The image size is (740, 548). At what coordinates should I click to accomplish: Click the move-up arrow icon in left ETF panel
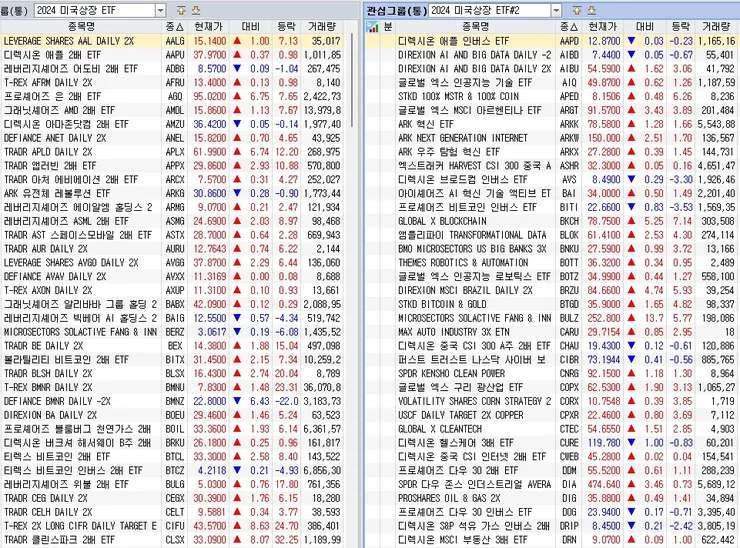pos(181,10)
